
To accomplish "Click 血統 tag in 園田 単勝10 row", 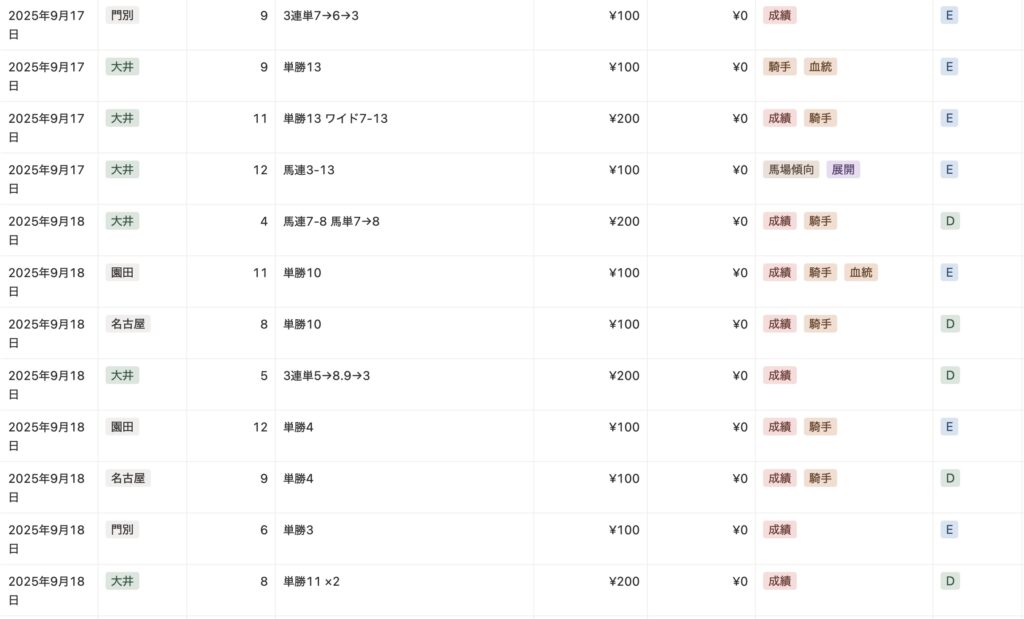I will [861, 273].
